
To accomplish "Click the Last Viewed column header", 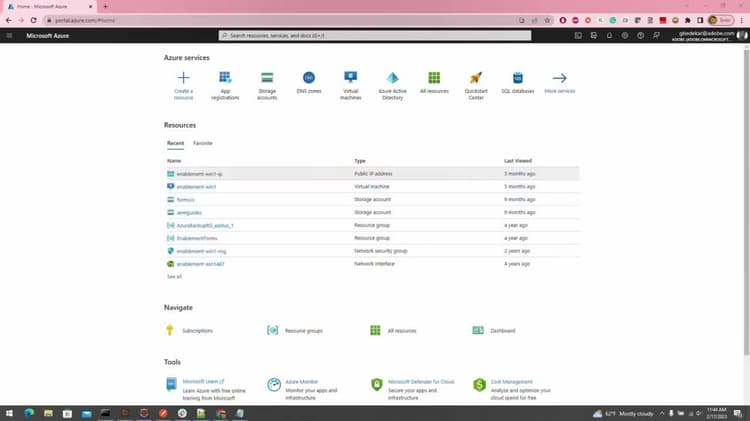I will click(x=518, y=161).
